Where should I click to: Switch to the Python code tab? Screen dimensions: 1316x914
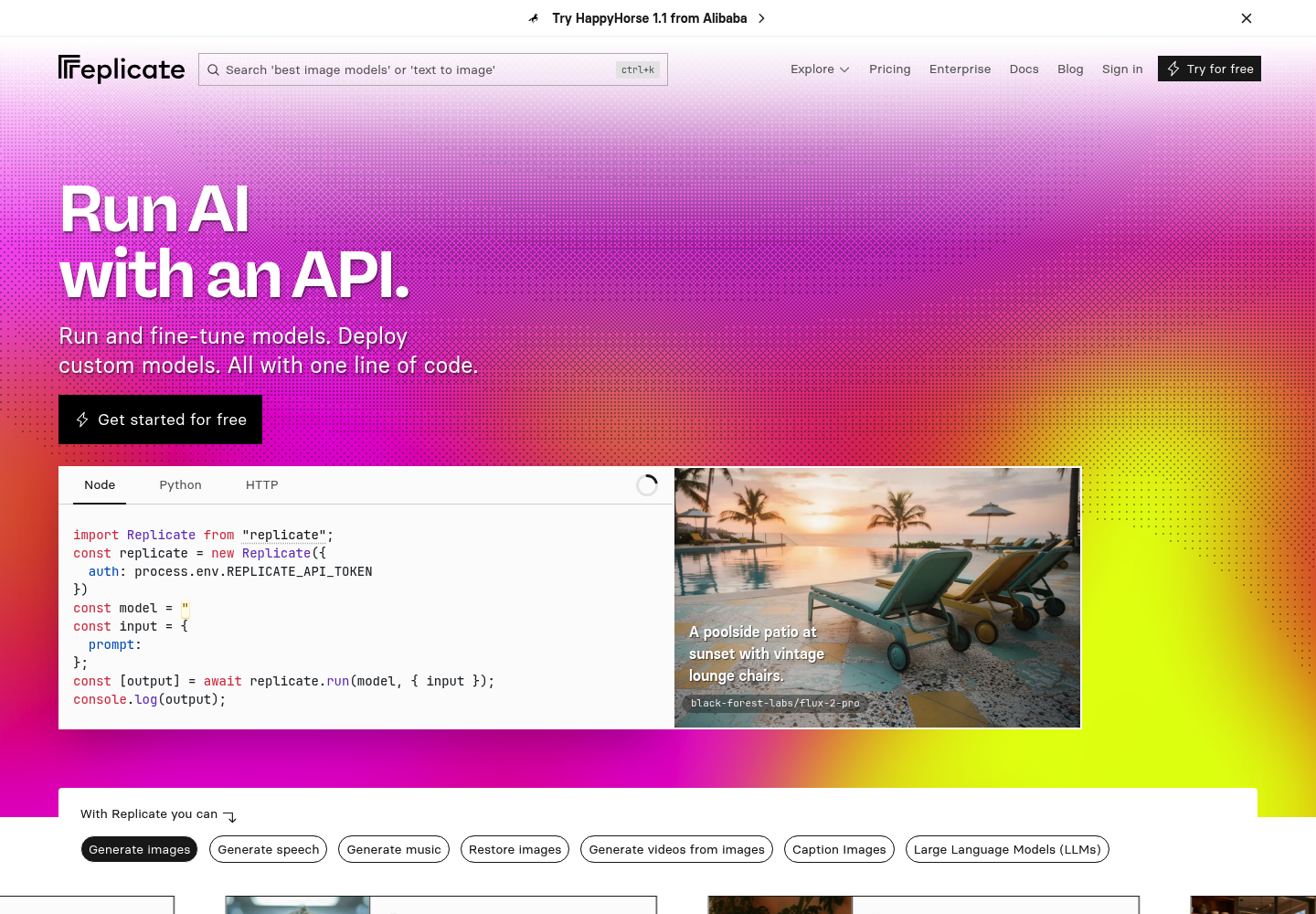(x=180, y=485)
